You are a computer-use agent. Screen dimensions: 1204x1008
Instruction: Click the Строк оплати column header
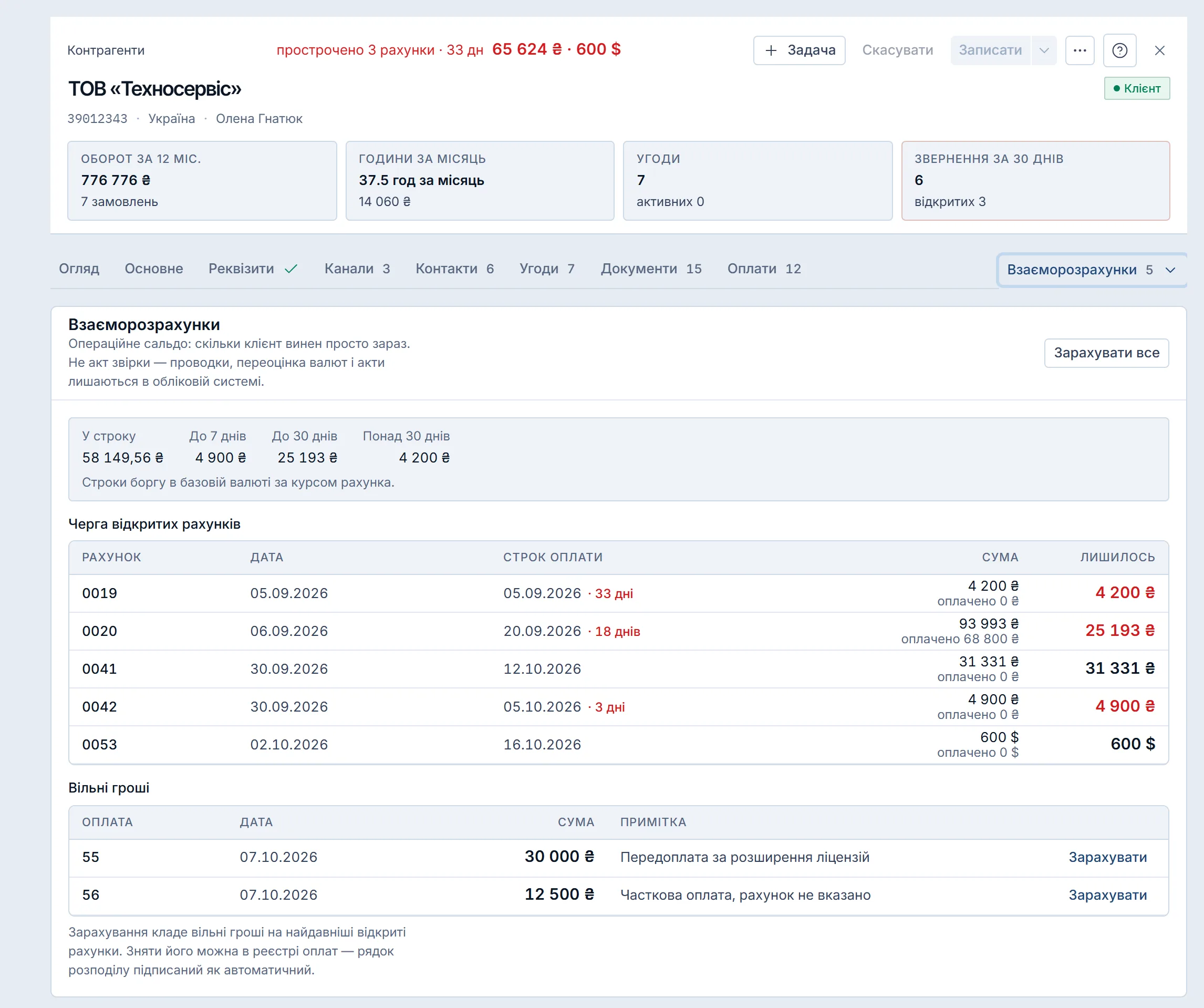(553, 557)
